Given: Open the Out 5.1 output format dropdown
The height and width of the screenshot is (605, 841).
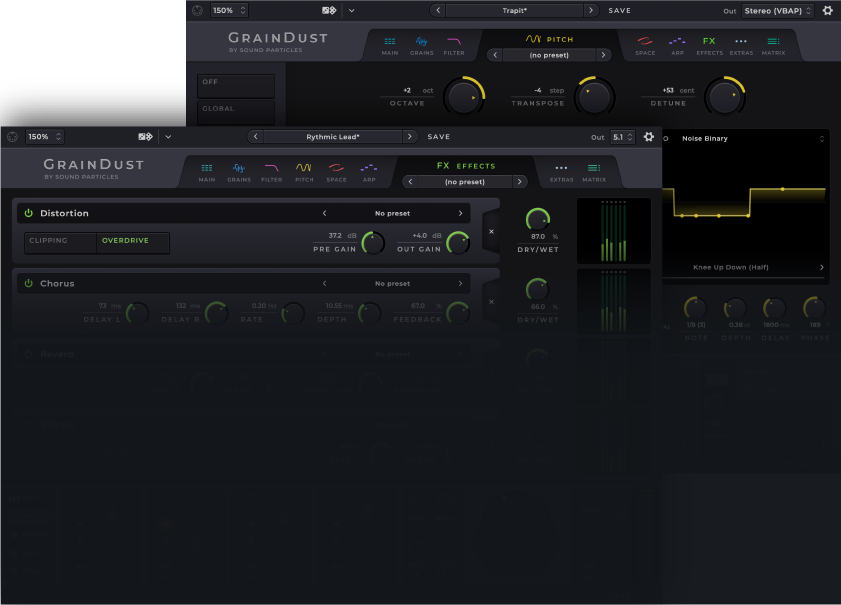Looking at the screenshot, I should [x=622, y=137].
